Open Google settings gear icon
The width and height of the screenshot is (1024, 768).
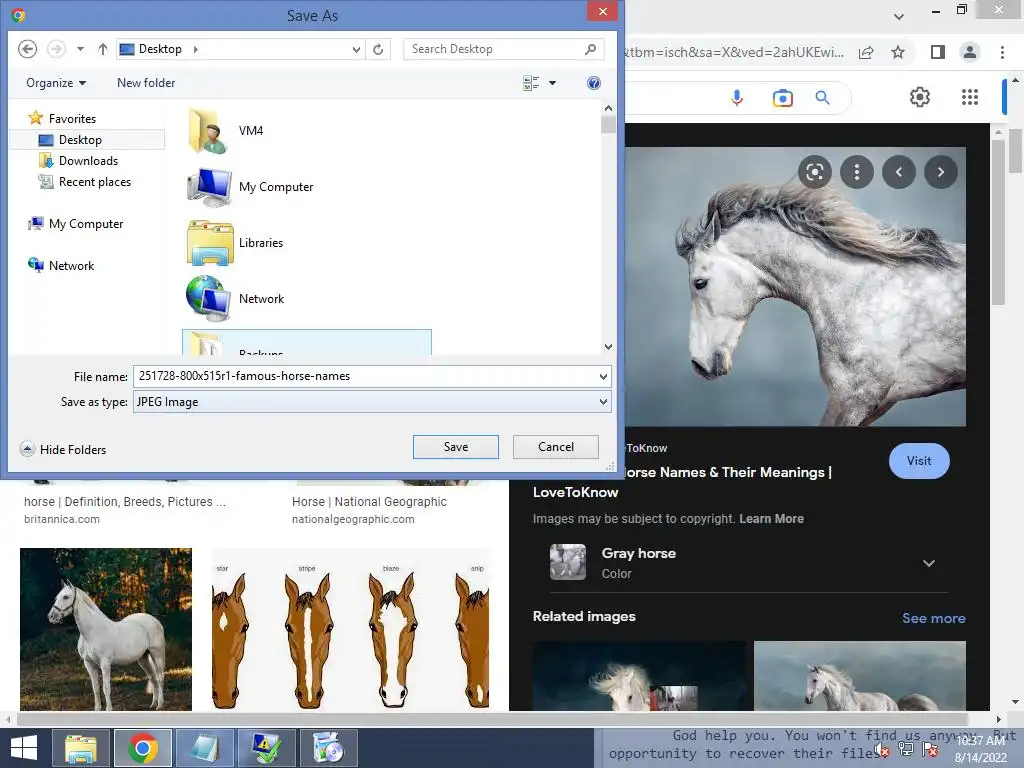coord(920,97)
